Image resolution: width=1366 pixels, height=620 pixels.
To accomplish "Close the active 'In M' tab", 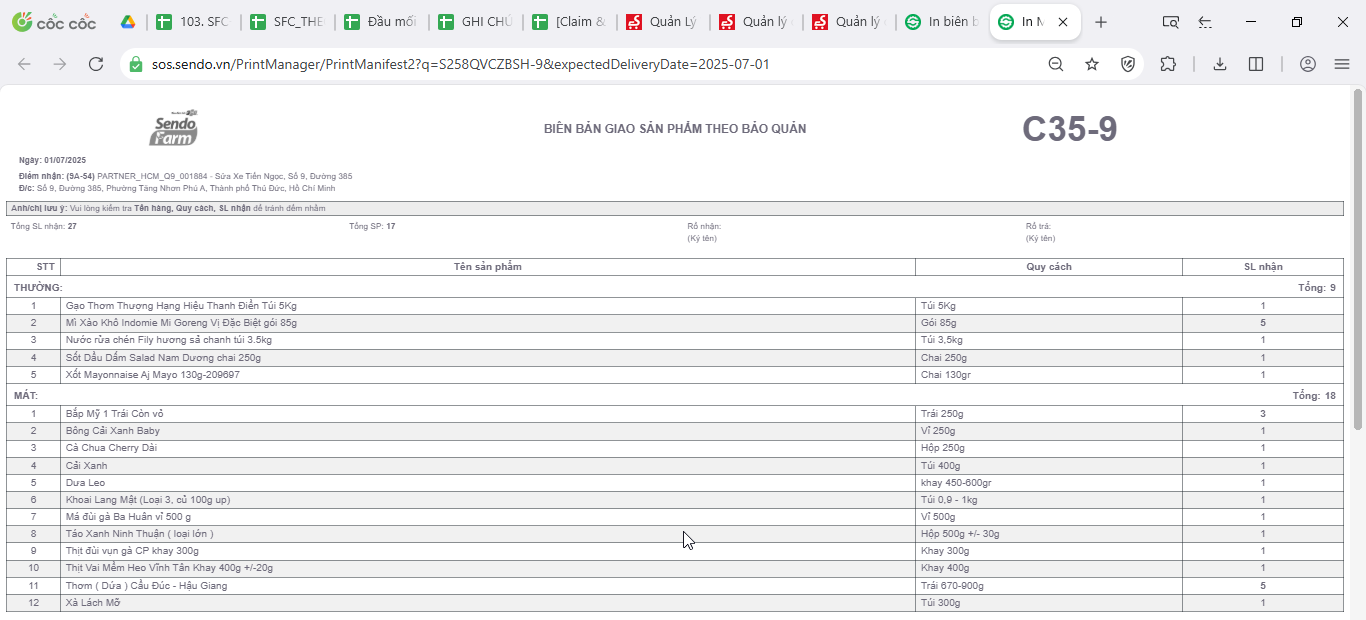I will [1062, 22].
